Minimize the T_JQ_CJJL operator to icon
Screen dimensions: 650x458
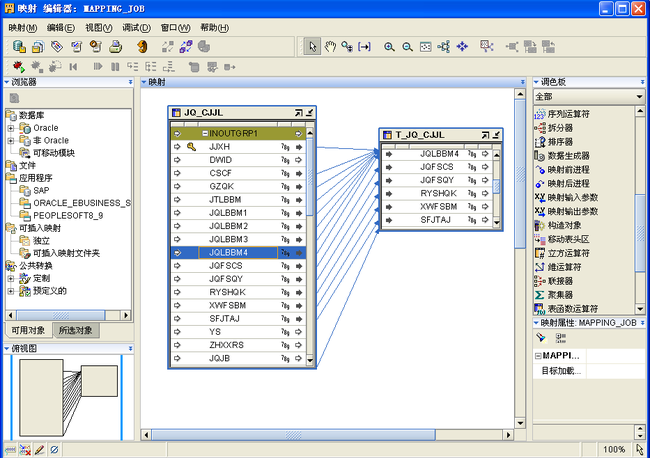tap(496, 135)
